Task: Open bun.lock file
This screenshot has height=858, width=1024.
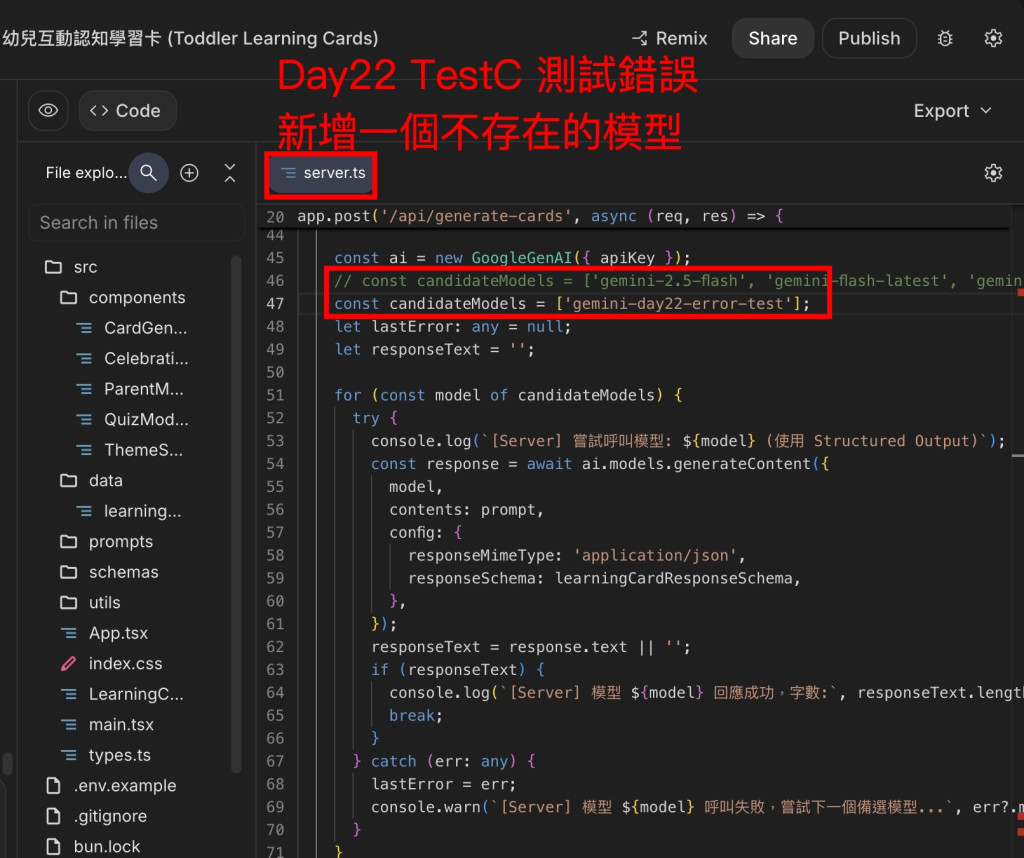Action: click(x=93, y=847)
